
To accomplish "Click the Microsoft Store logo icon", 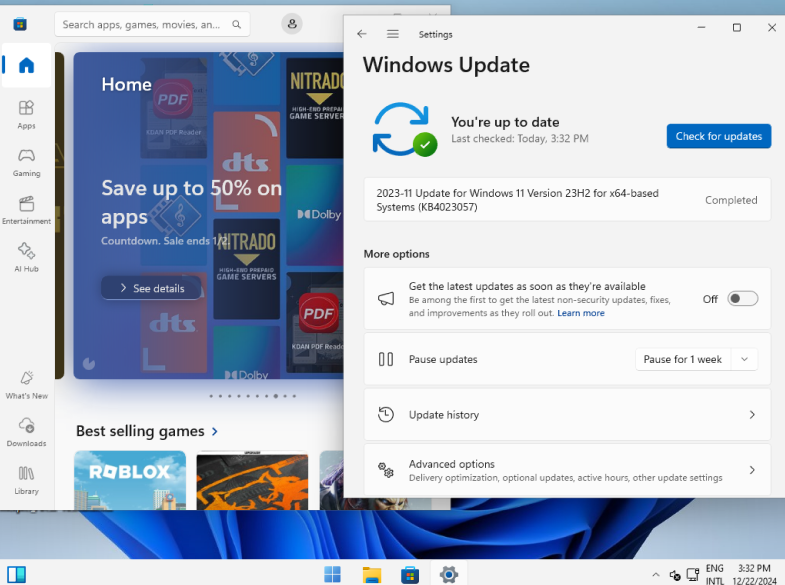I will (x=20, y=24).
